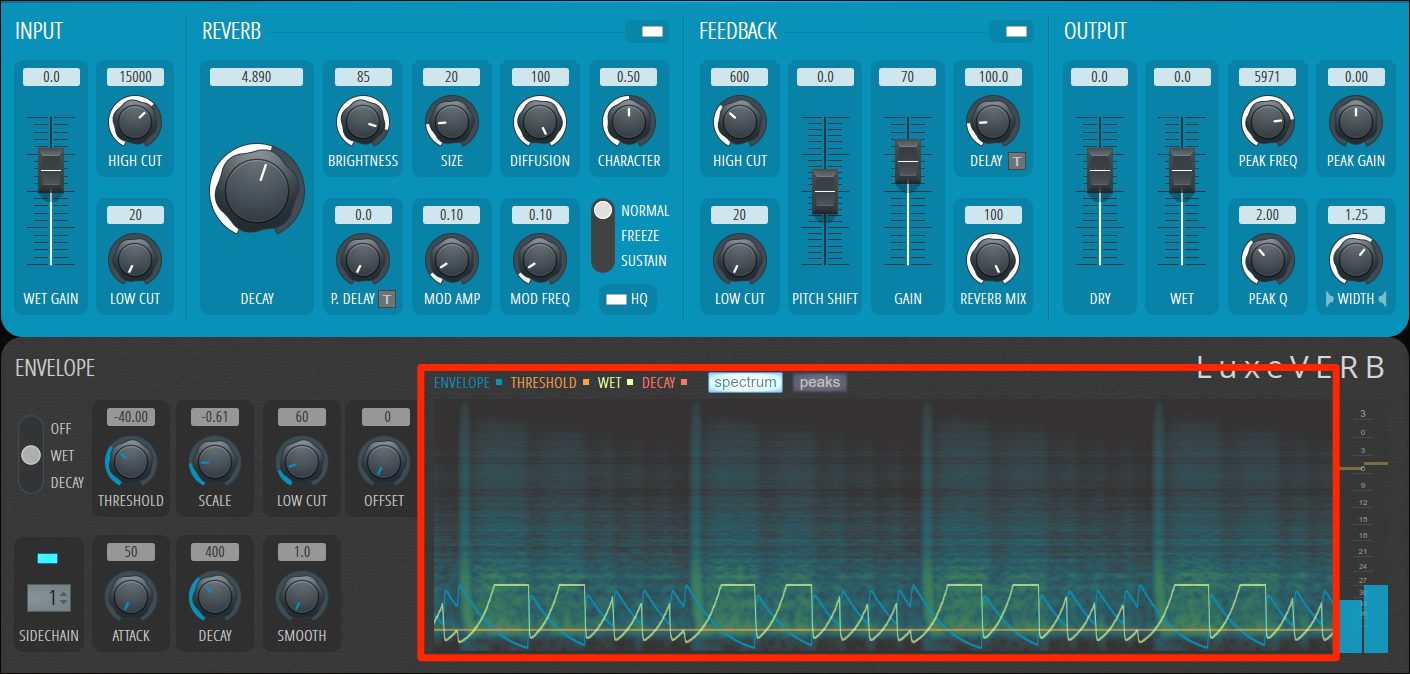1410x674 pixels.
Task: Toggle the SIDECHAIN cyan enable light
Action: 47,557
